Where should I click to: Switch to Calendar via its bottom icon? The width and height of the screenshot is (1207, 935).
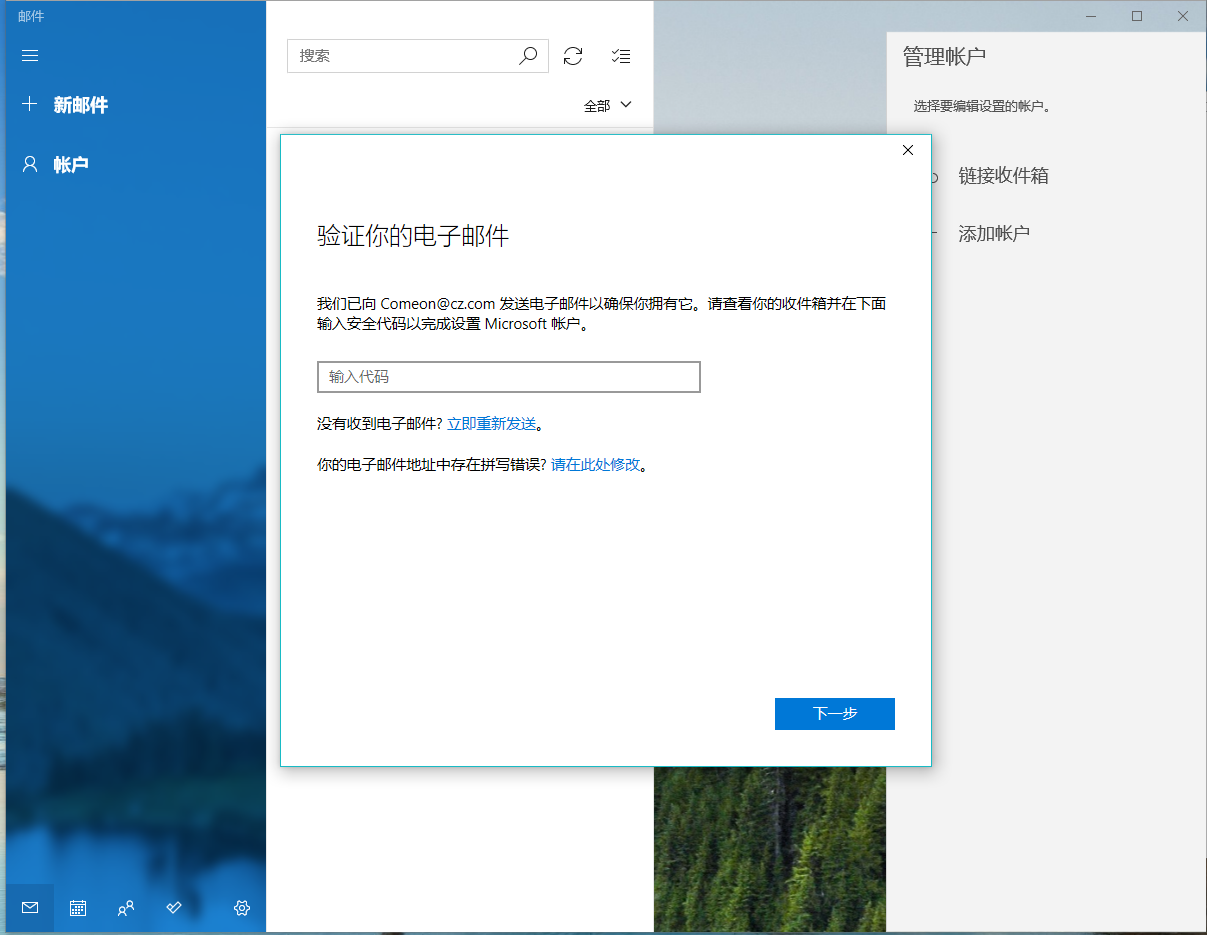click(x=77, y=908)
